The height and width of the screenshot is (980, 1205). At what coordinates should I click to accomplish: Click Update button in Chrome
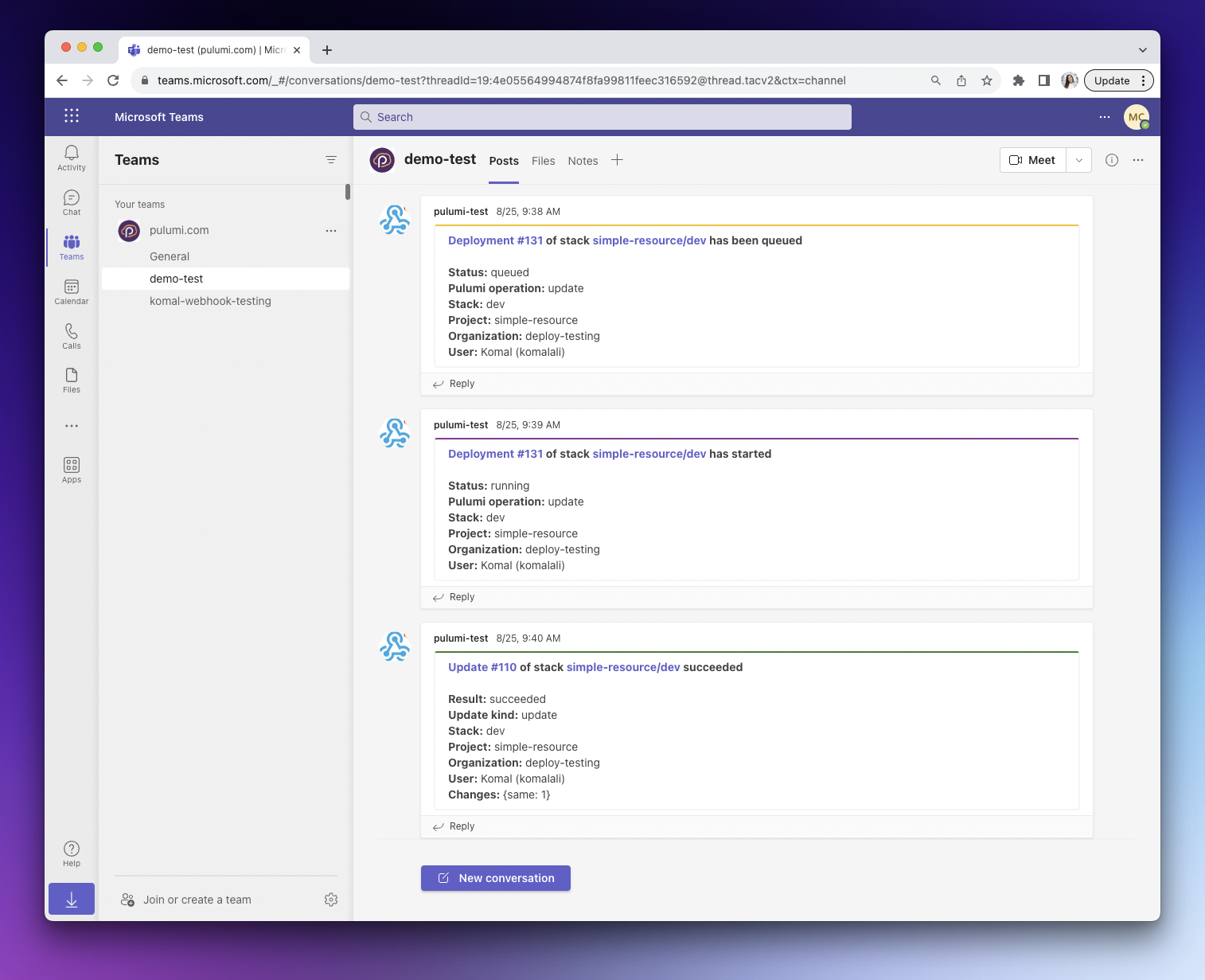point(1112,80)
